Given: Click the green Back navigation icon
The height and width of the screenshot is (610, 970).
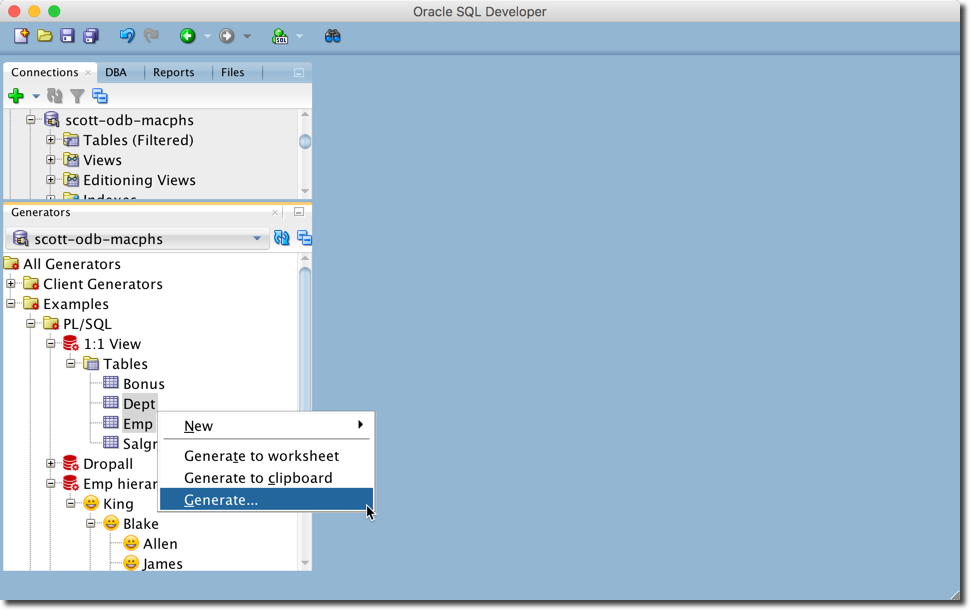Looking at the screenshot, I should [188, 36].
